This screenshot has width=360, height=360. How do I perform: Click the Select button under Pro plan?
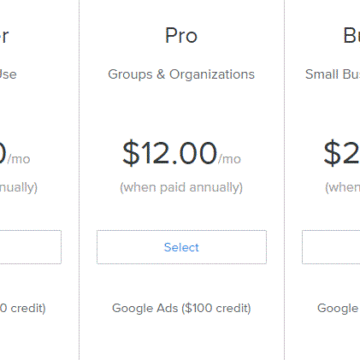pos(182,247)
